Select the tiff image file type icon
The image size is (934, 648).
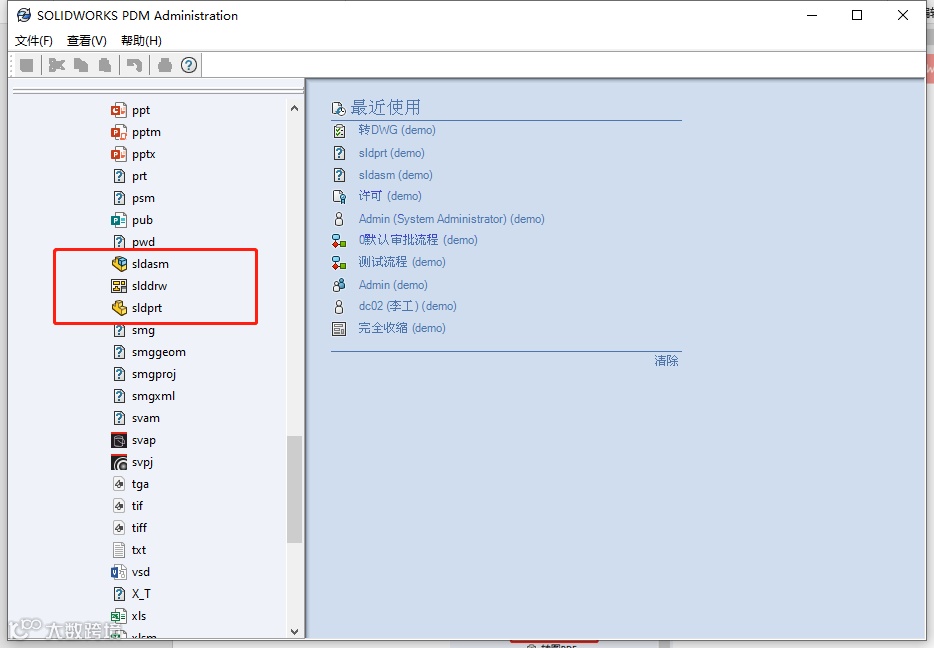pyautogui.click(x=119, y=528)
